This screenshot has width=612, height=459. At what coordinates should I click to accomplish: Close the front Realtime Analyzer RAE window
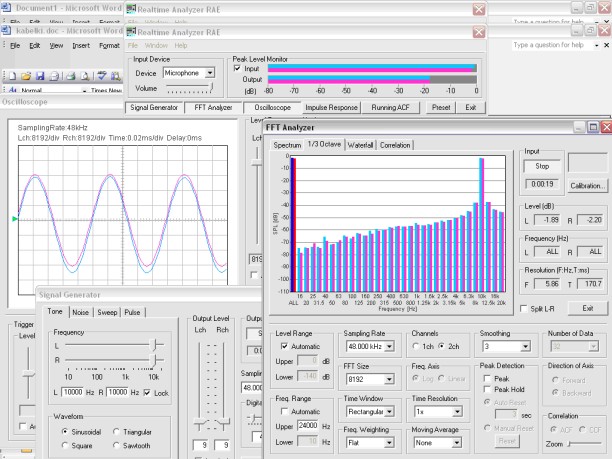tap(479, 32)
